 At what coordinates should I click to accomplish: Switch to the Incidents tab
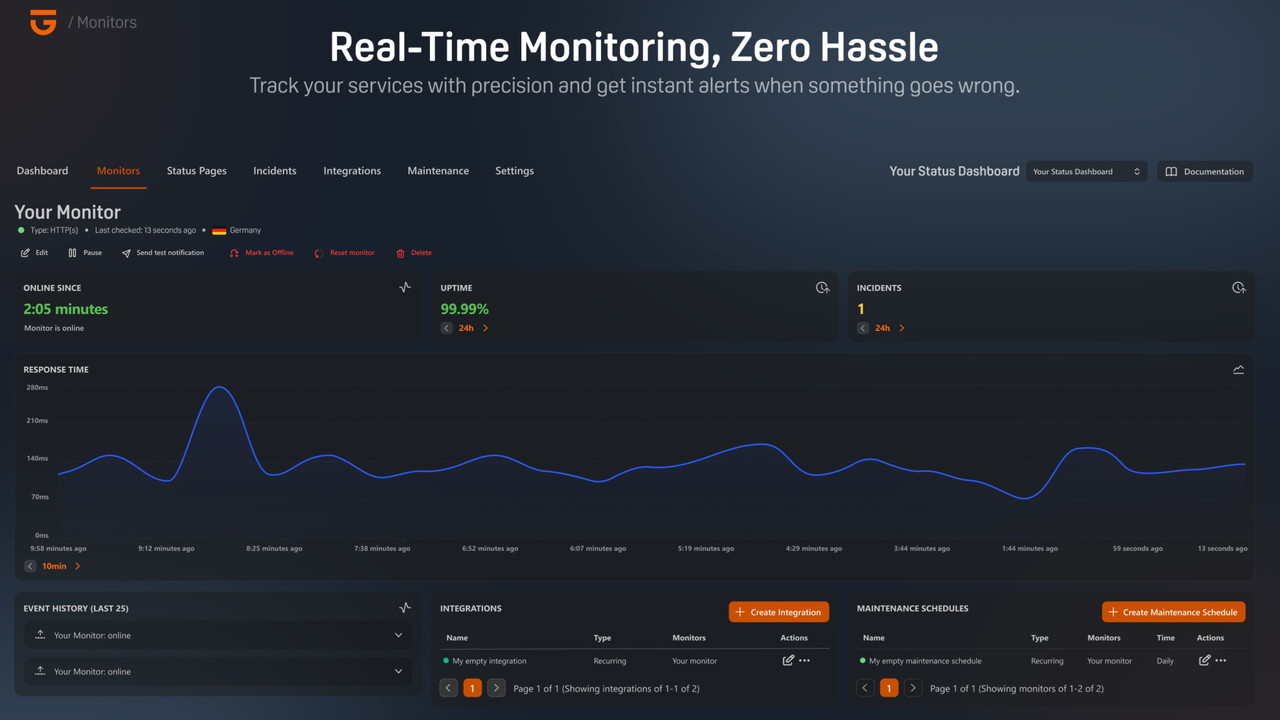pyautogui.click(x=274, y=171)
